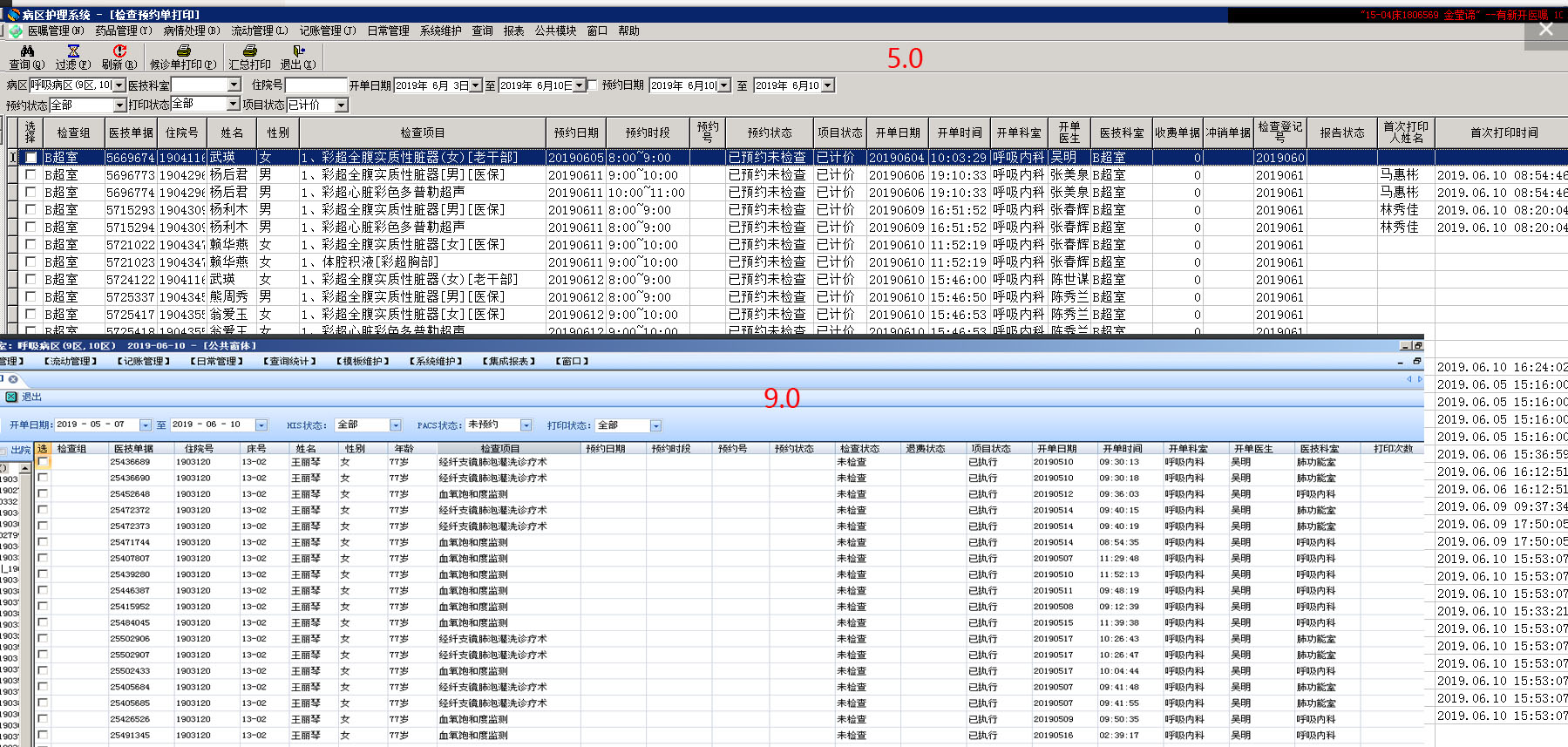Open the 查询统计 menu in lower window

point(291,361)
